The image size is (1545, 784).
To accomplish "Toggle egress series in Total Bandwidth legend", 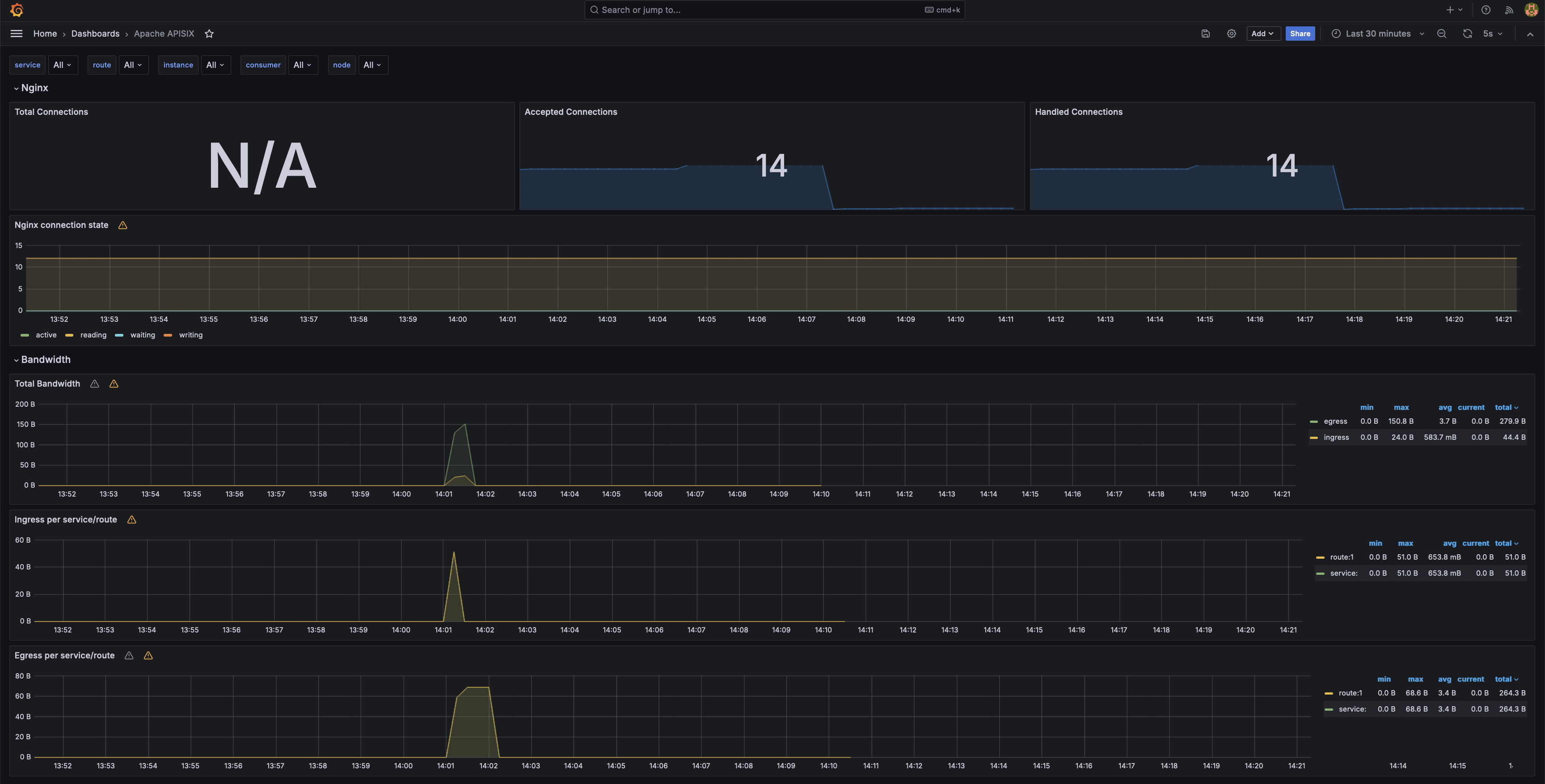I will coord(1335,422).
